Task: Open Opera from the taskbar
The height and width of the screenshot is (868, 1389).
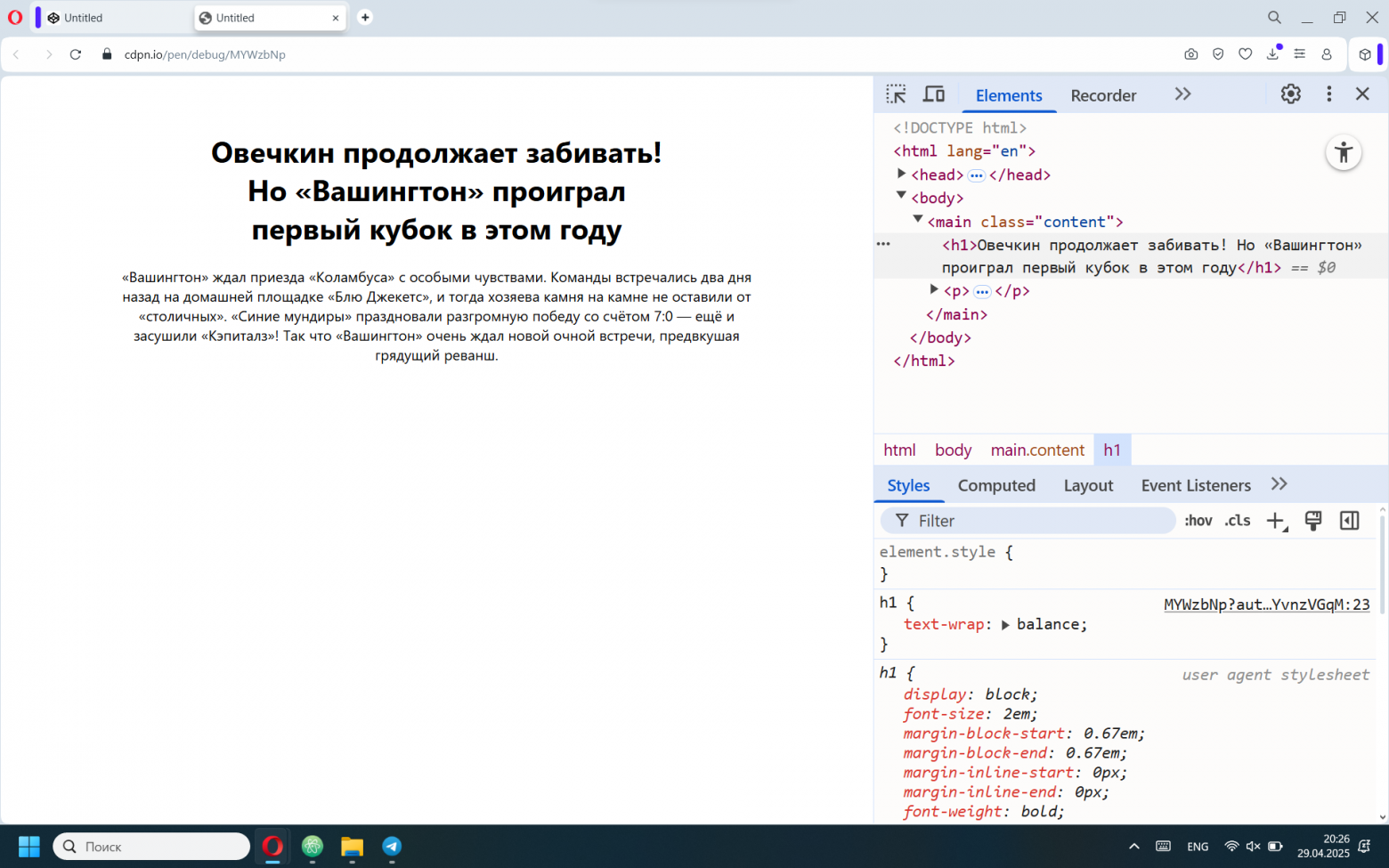Action: [x=272, y=846]
